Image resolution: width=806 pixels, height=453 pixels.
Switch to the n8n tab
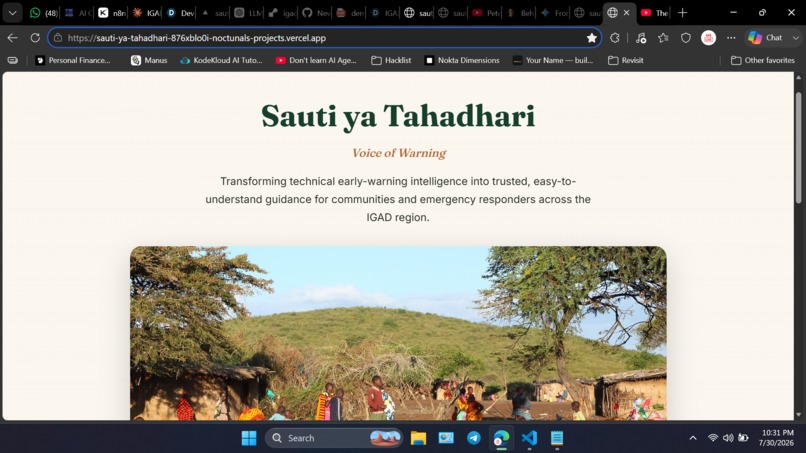[112, 13]
